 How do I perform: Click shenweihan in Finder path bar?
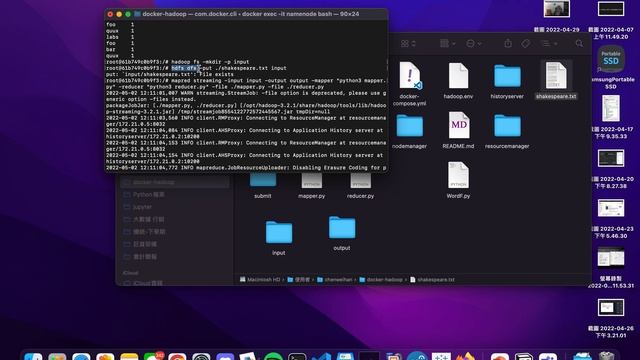pyautogui.click(x=335, y=280)
